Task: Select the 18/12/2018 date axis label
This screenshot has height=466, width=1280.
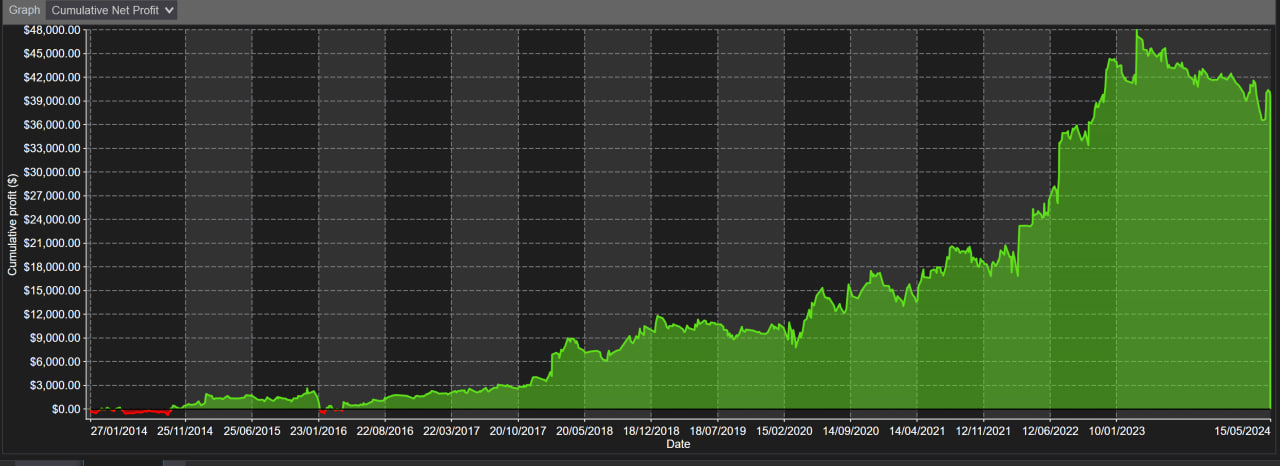Action: coord(651,431)
